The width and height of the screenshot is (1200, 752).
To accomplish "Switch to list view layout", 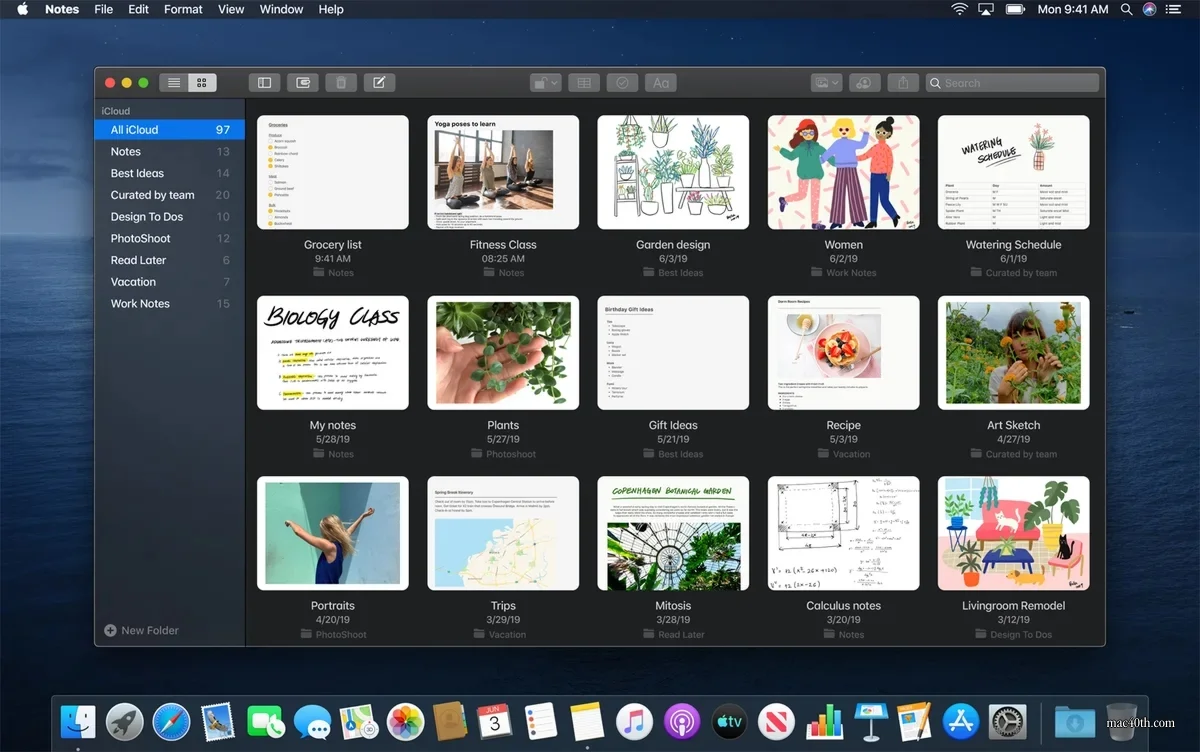I will click(171, 82).
